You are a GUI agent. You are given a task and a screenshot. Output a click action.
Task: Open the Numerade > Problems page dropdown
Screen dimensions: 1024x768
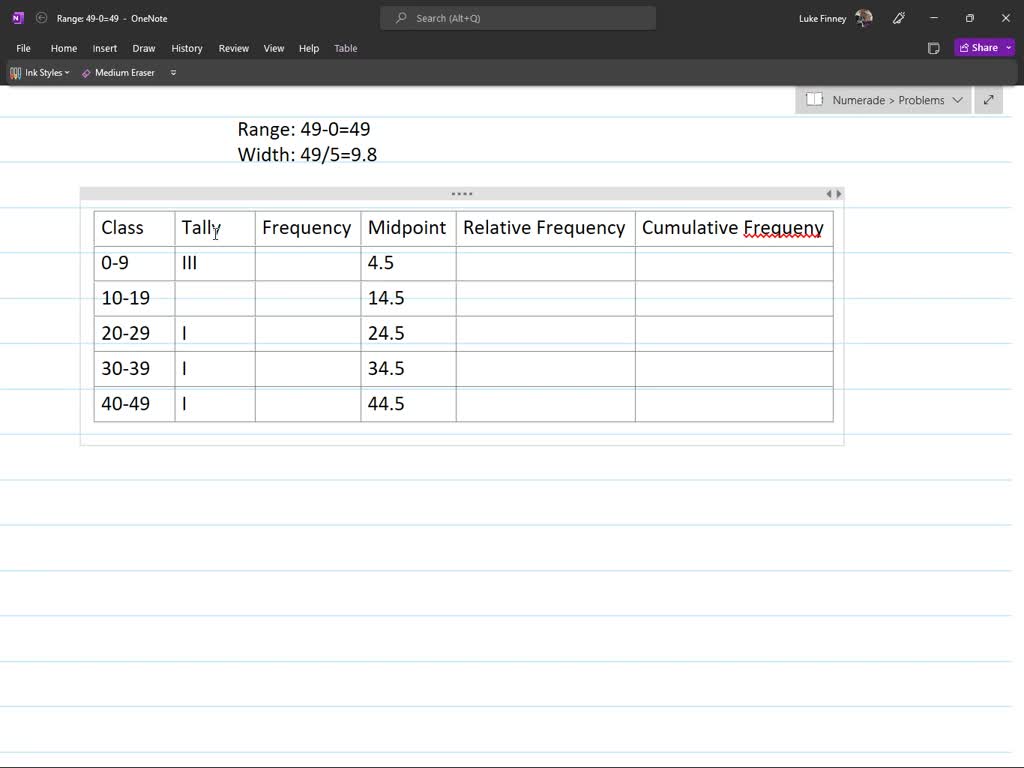pos(958,100)
